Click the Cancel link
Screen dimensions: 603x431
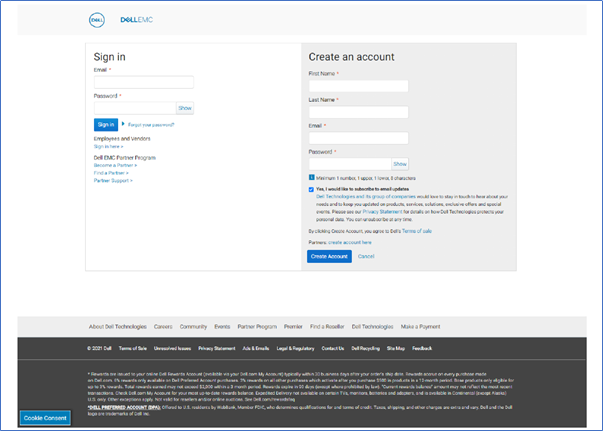(x=366, y=256)
